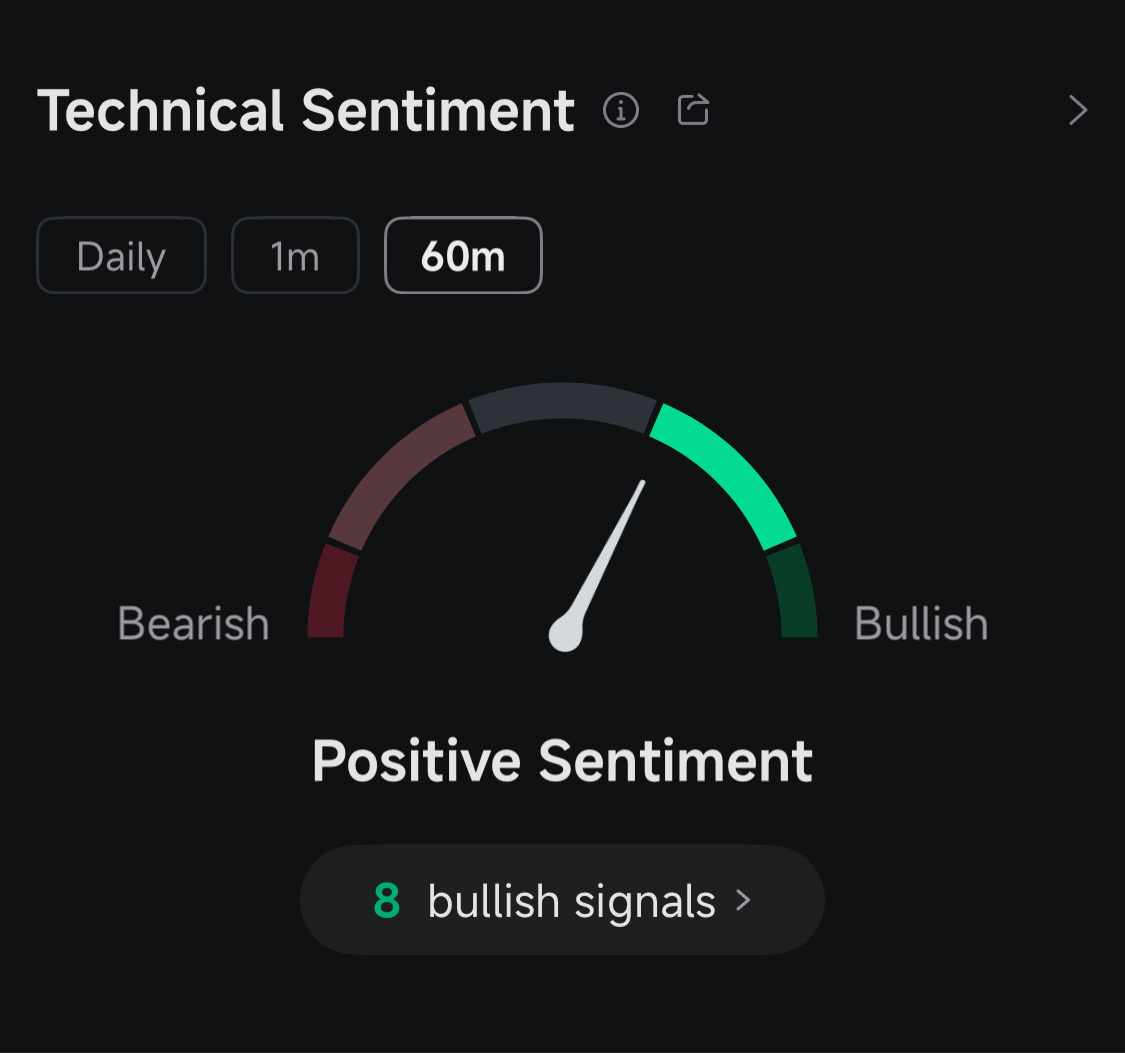Open the Technical Sentiment info icon

tap(621, 110)
